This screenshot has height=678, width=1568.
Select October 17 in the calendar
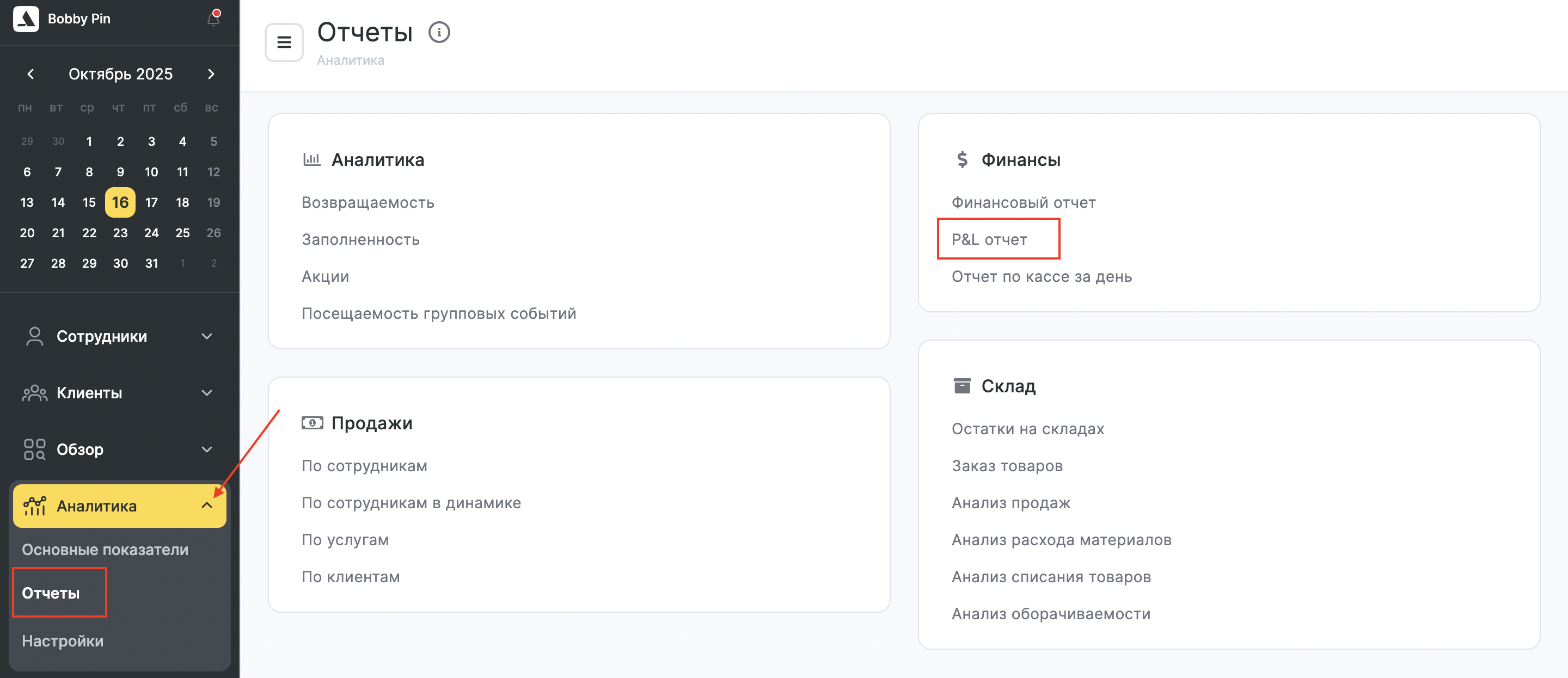[151, 202]
